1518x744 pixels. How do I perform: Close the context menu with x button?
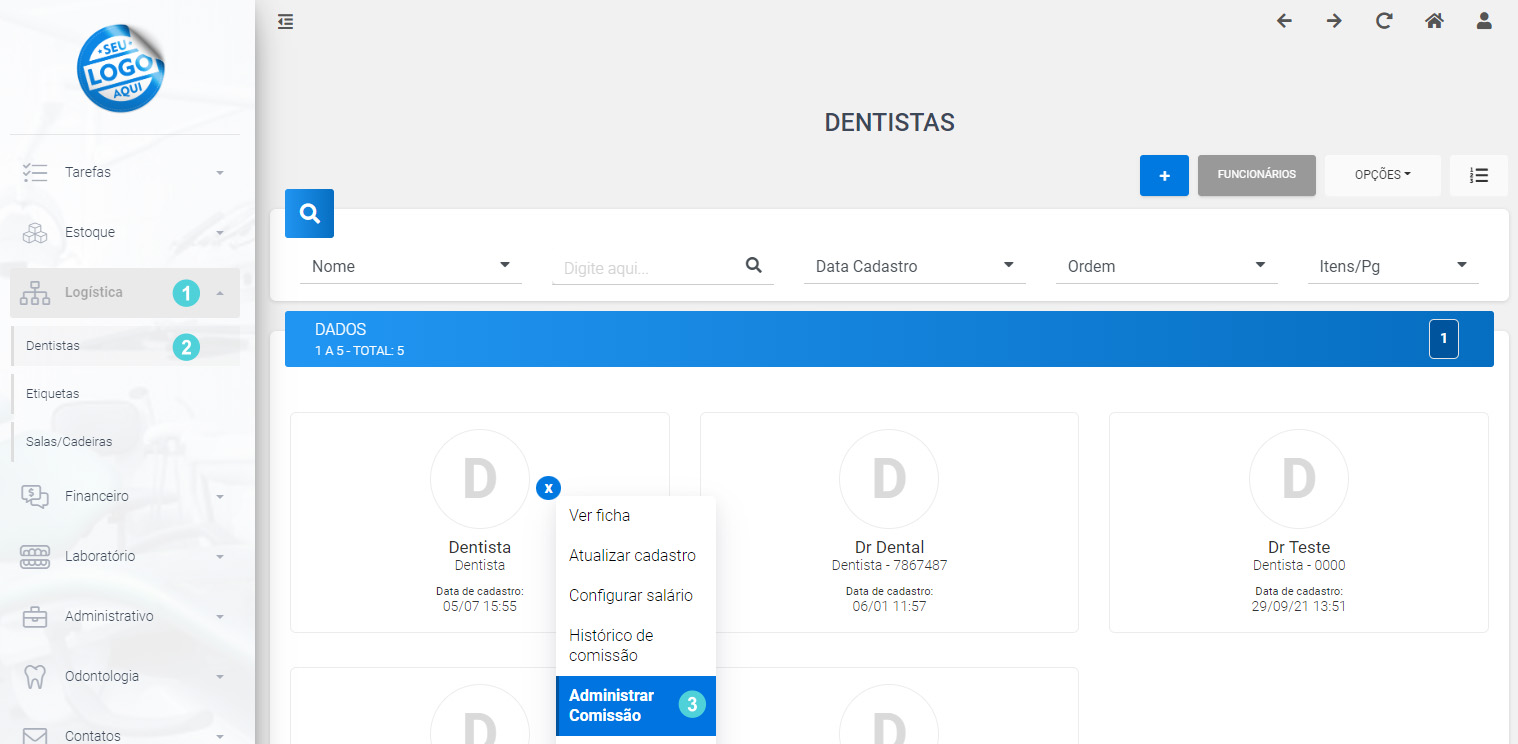548,487
